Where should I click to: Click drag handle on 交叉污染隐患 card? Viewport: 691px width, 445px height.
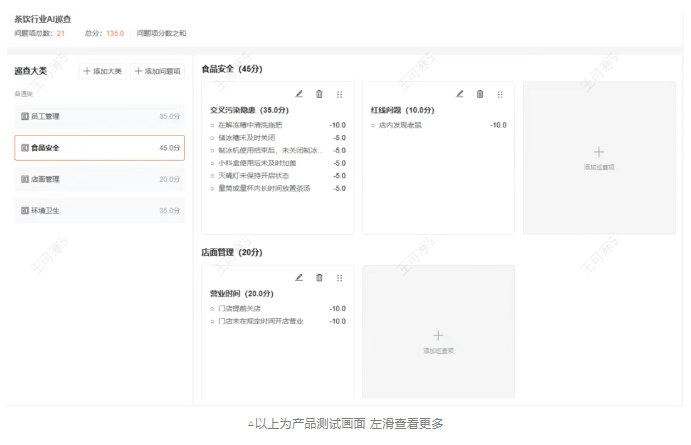click(340, 94)
